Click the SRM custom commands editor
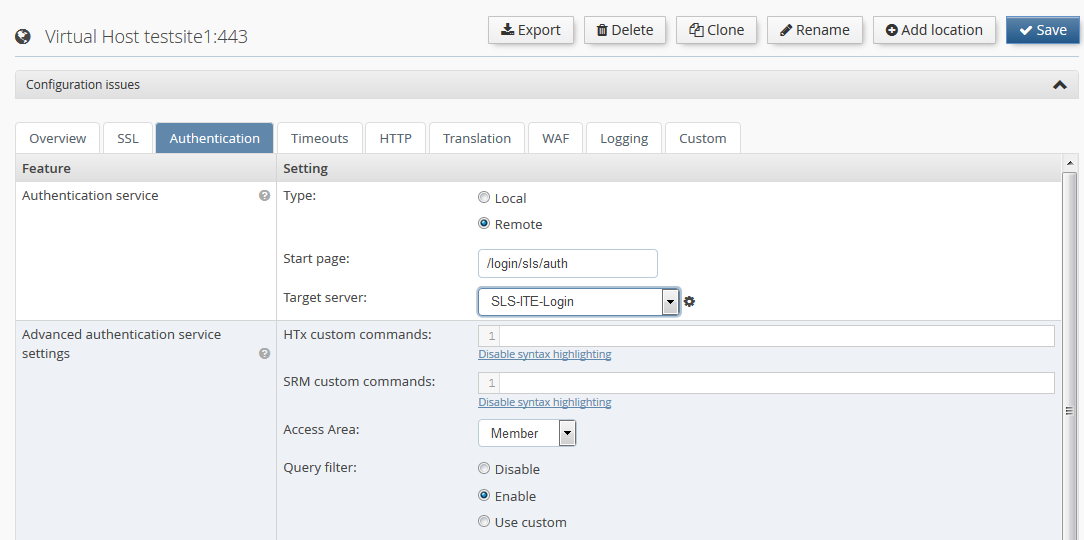1084x540 pixels. click(x=766, y=383)
